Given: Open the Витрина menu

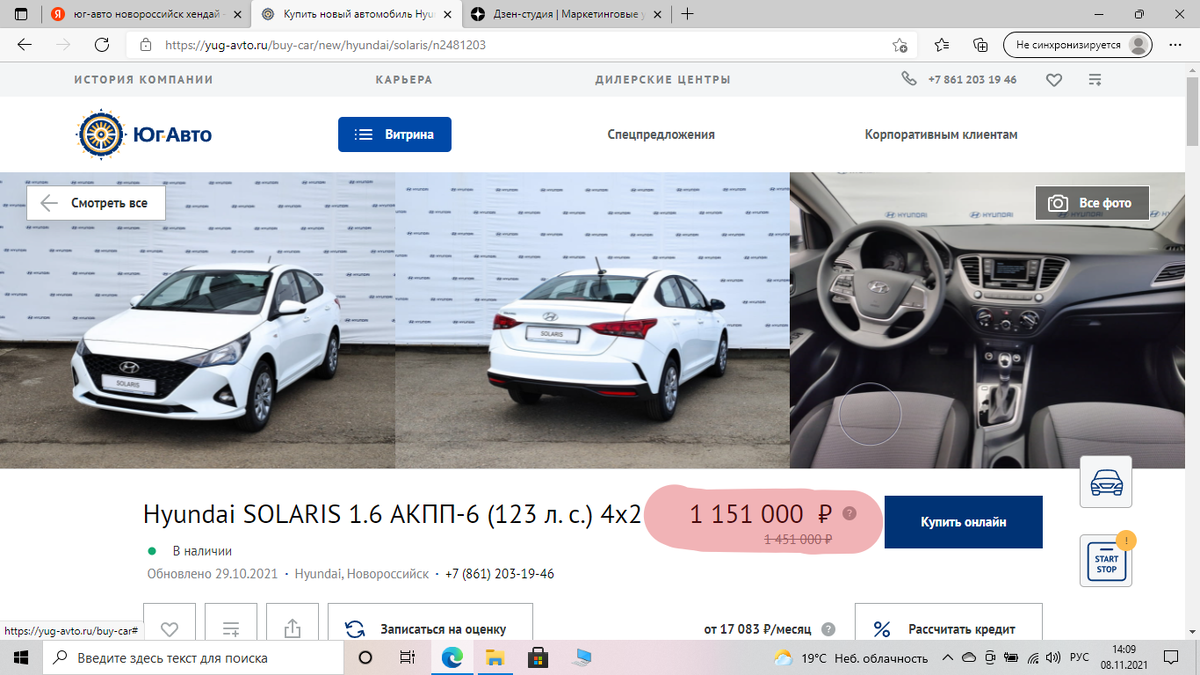Looking at the screenshot, I should tap(394, 133).
